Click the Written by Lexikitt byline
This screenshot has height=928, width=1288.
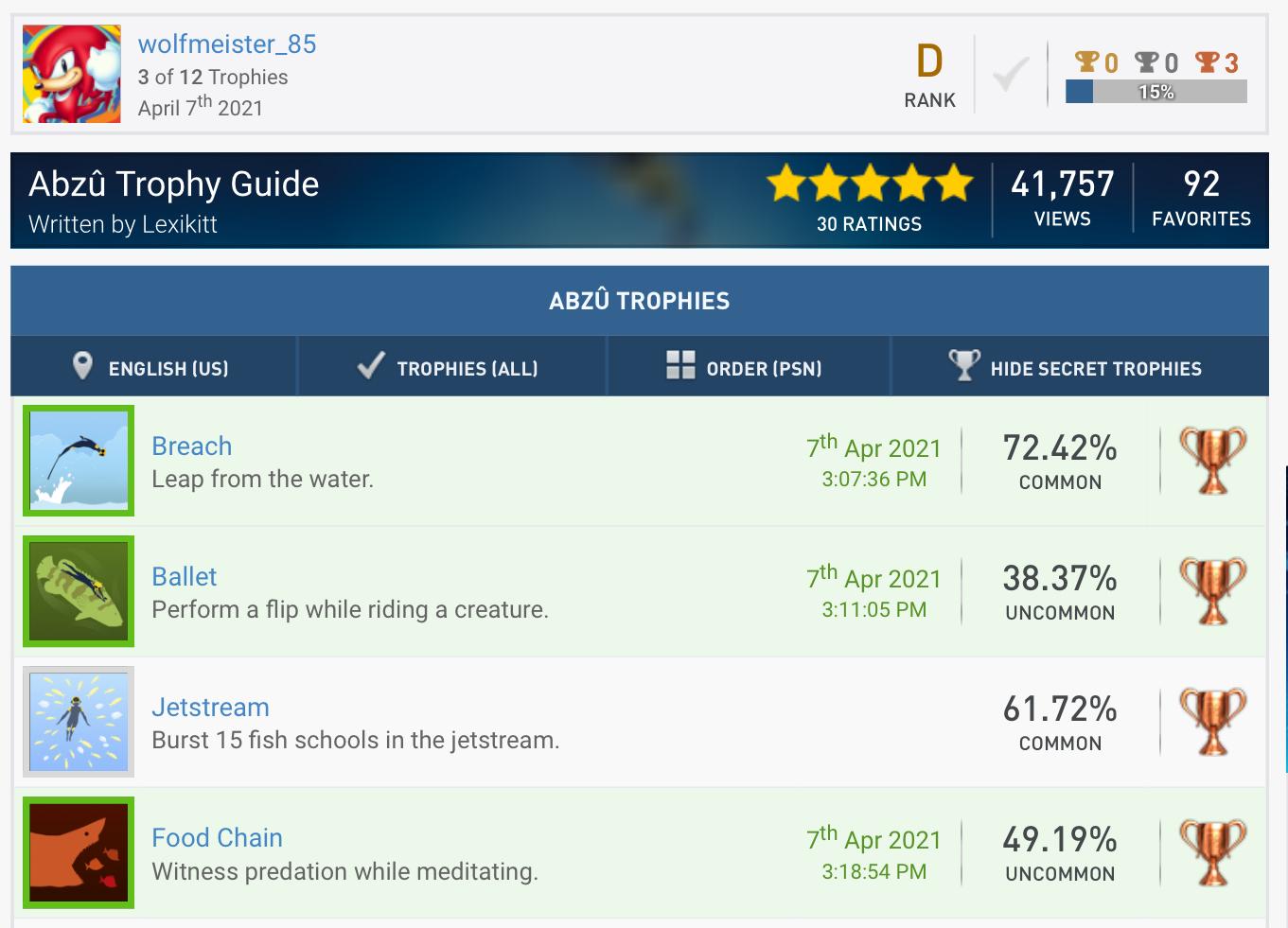(x=123, y=224)
